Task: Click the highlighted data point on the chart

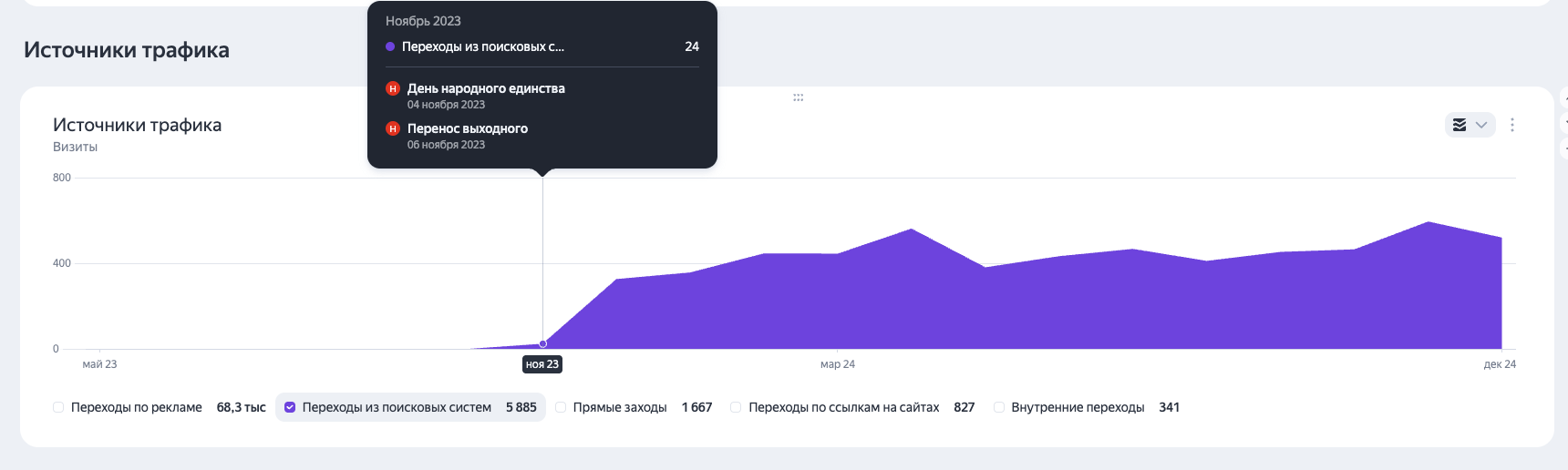Action: [x=543, y=343]
